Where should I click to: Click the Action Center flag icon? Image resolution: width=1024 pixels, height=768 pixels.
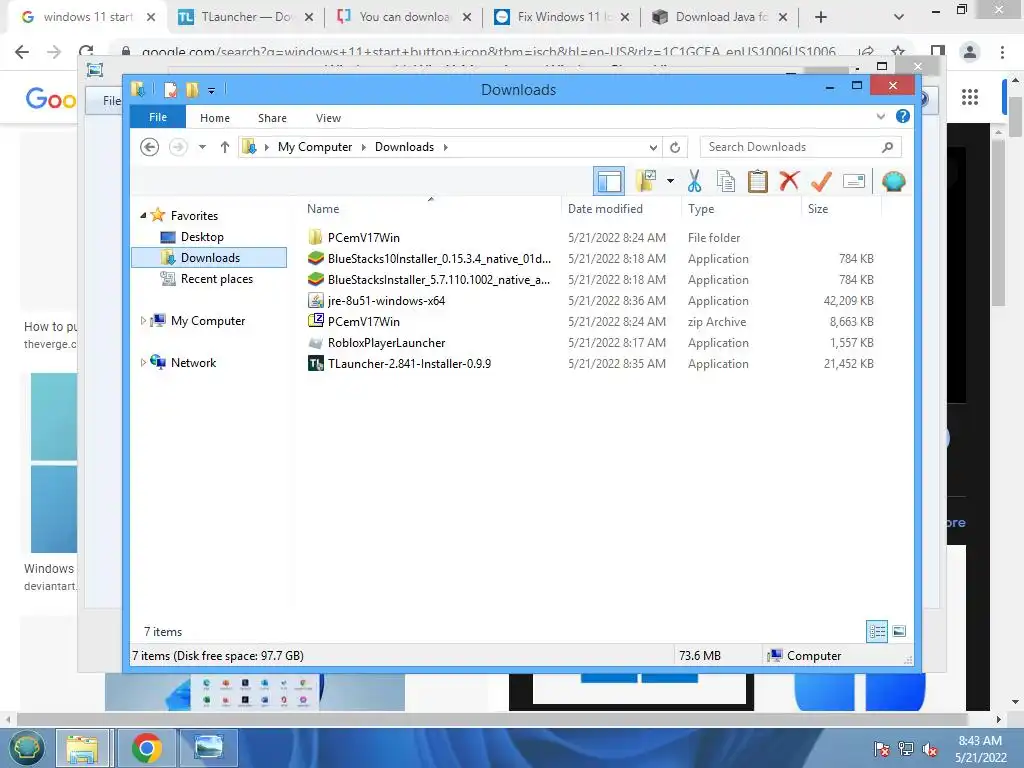click(x=881, y=749)
